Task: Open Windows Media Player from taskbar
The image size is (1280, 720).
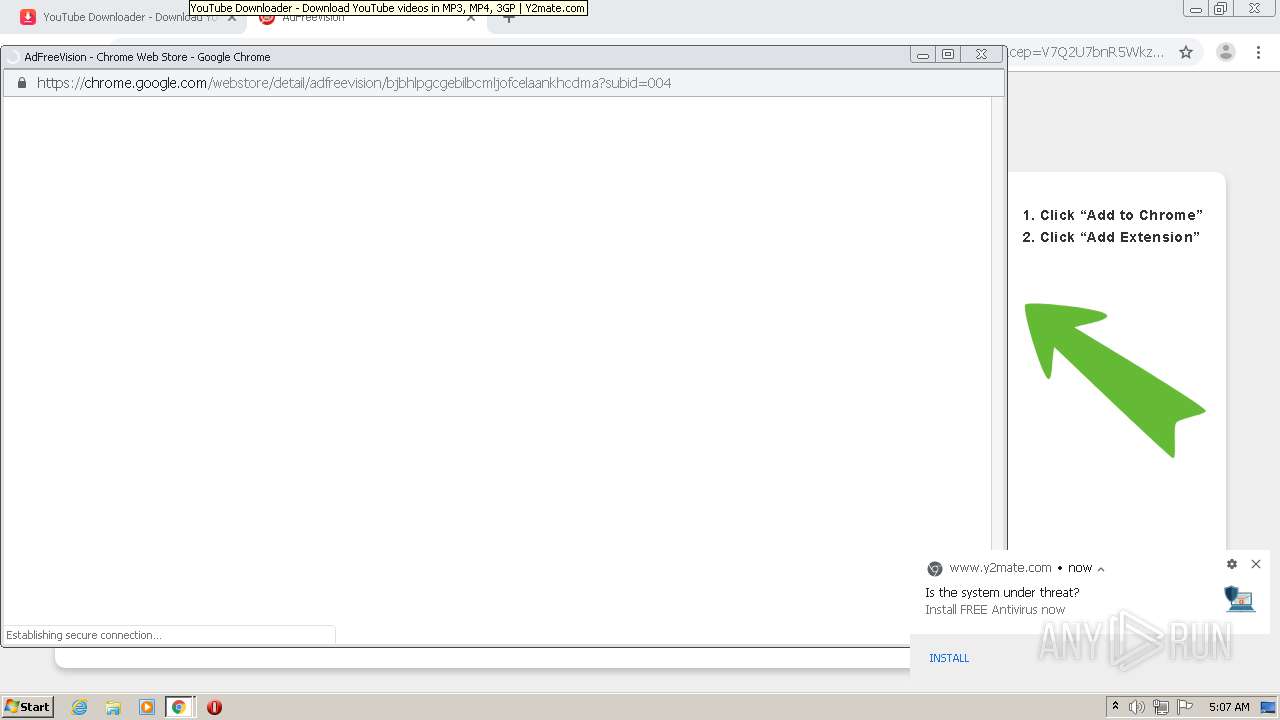Action: [147, 707]
